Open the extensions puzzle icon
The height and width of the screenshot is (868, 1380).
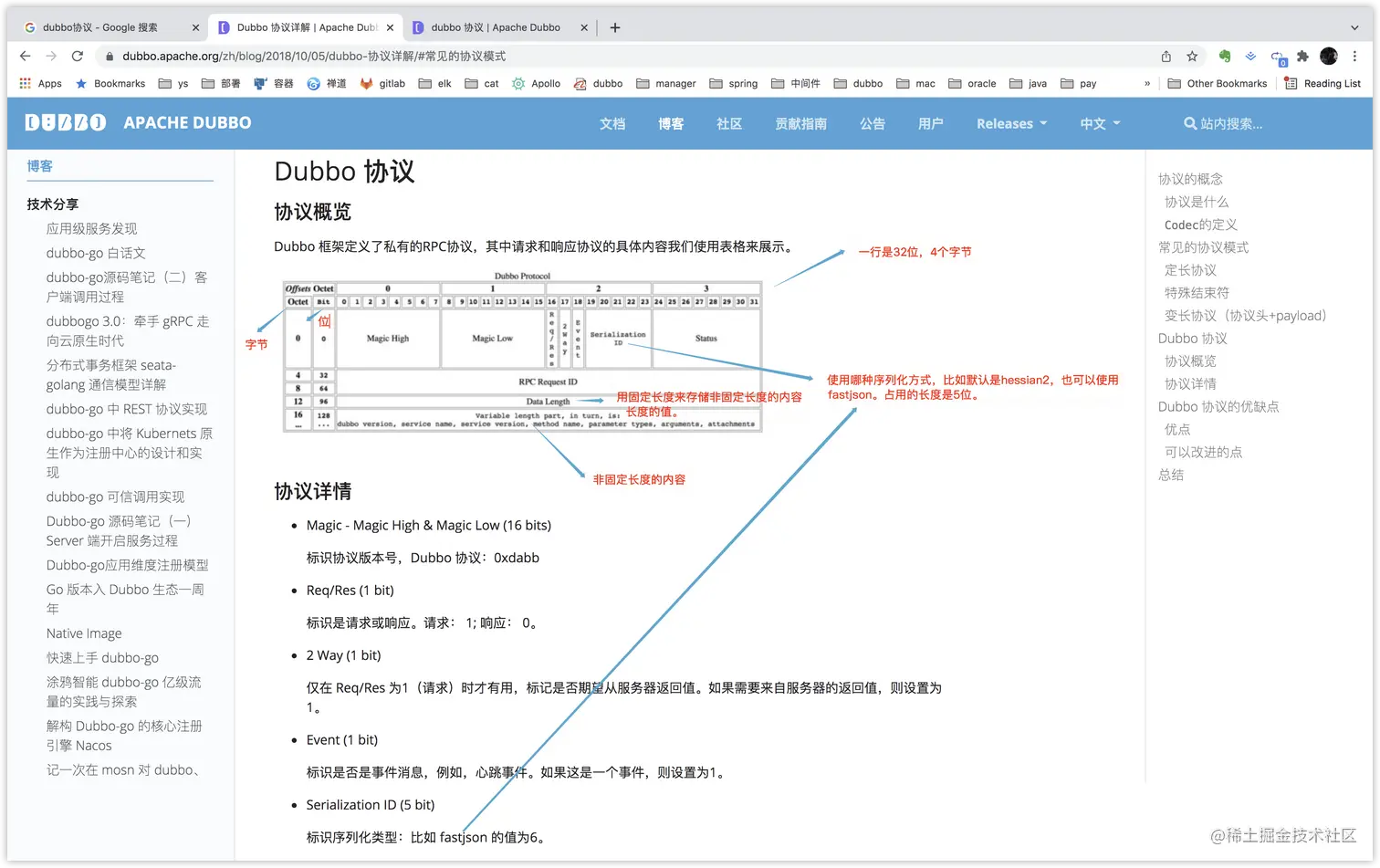click(1302, 57)
